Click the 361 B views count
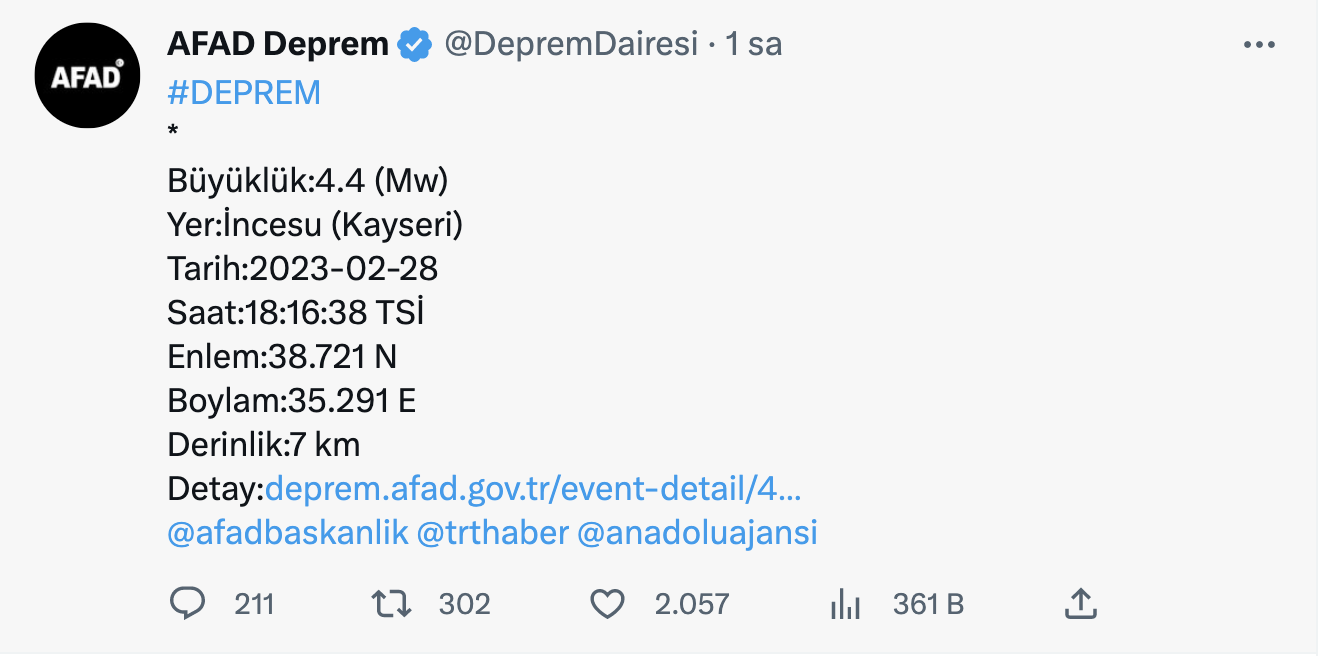 coord(926,603)
